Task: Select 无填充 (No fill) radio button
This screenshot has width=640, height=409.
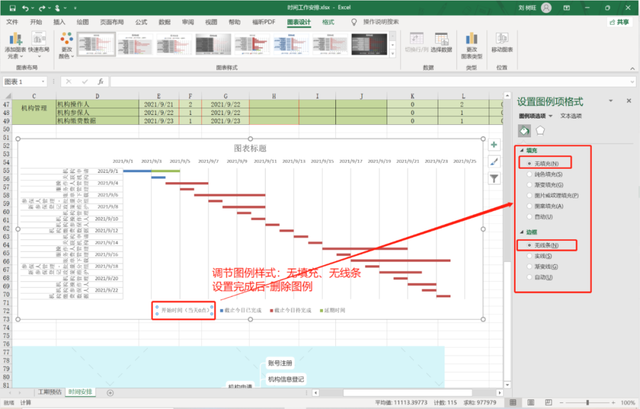Action: tap(529, 163)
